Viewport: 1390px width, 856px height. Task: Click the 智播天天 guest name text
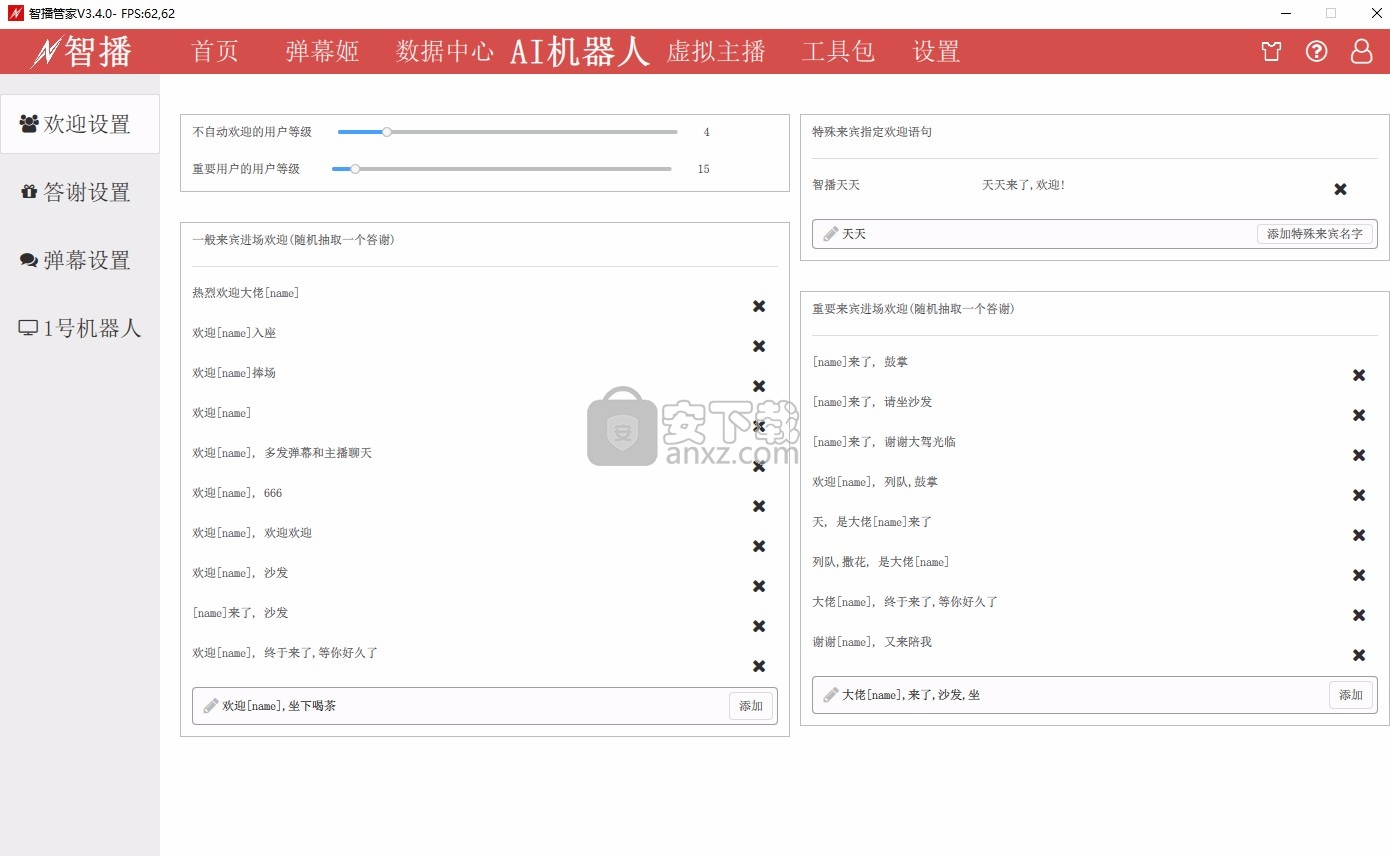tap(836, 185)
